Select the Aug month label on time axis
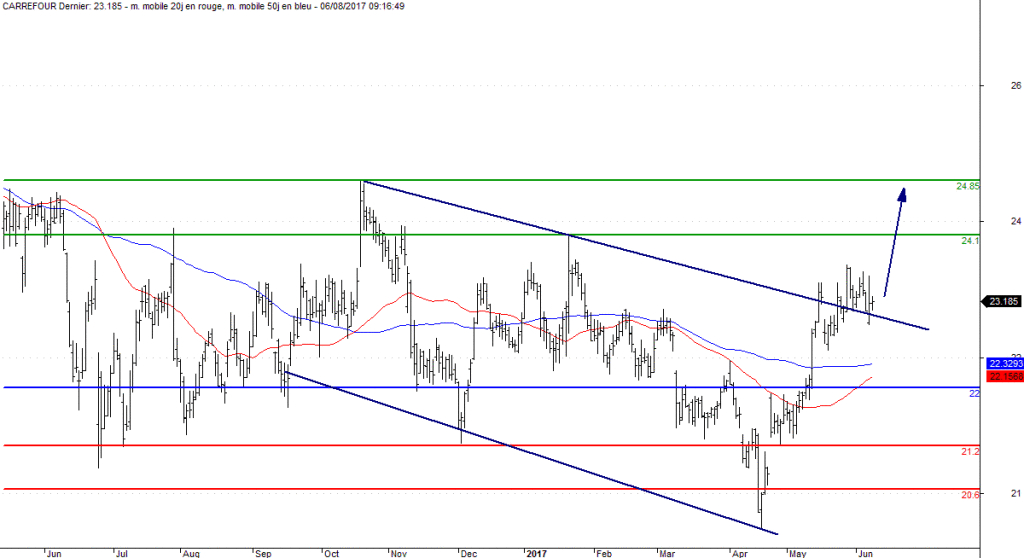1024x558 pixels. pos(191,553)
